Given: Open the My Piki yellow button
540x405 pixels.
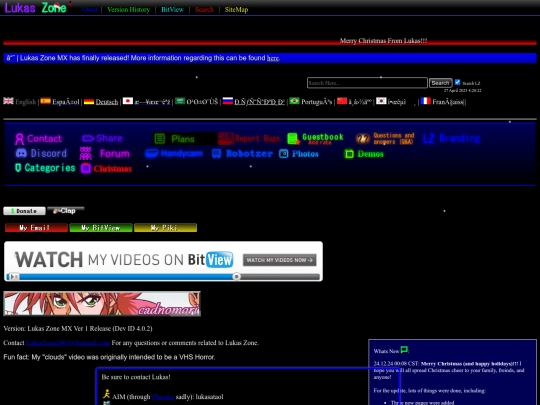Looking at the screenshot, I should 165,228.
